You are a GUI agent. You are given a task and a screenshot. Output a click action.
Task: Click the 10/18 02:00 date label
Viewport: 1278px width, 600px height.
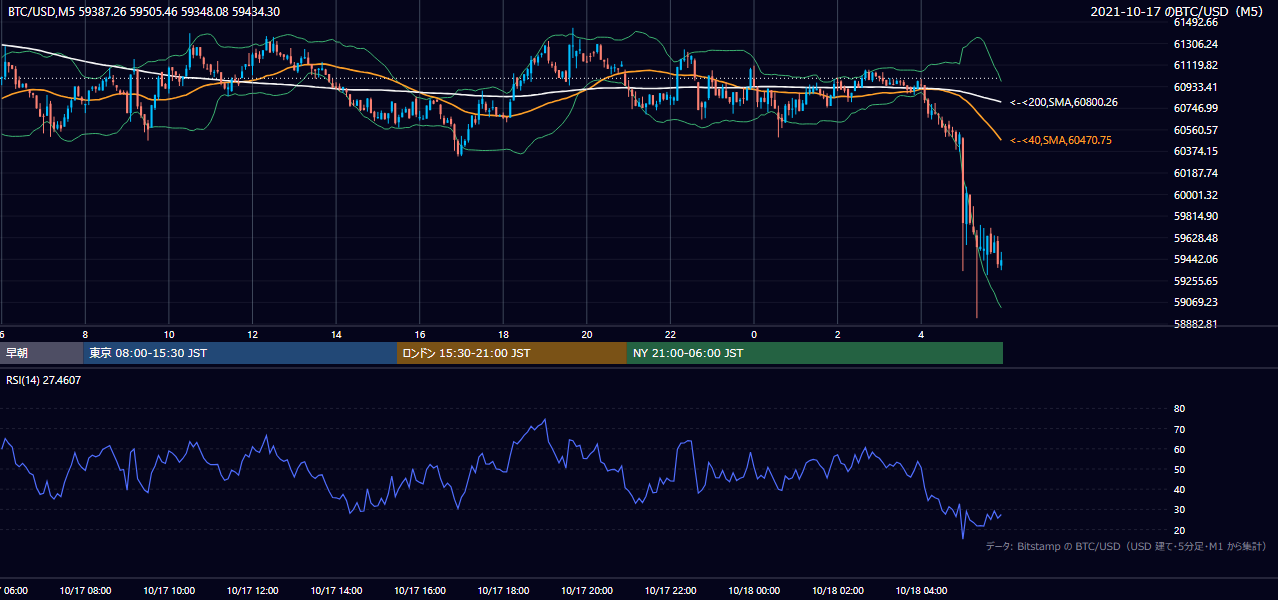(838, 591)
